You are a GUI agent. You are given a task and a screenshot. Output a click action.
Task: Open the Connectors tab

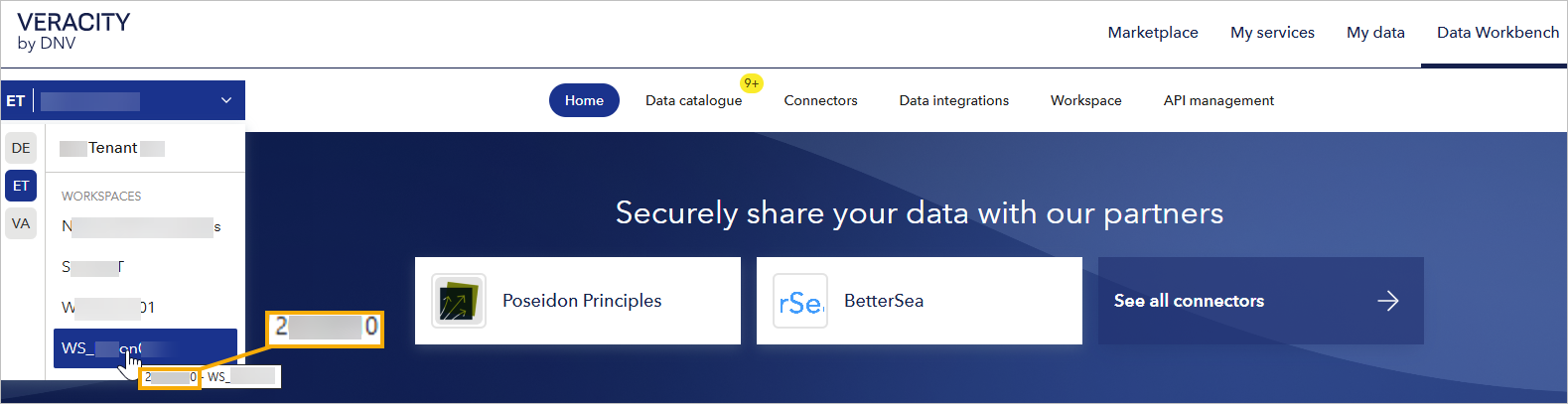coord(820,100)
